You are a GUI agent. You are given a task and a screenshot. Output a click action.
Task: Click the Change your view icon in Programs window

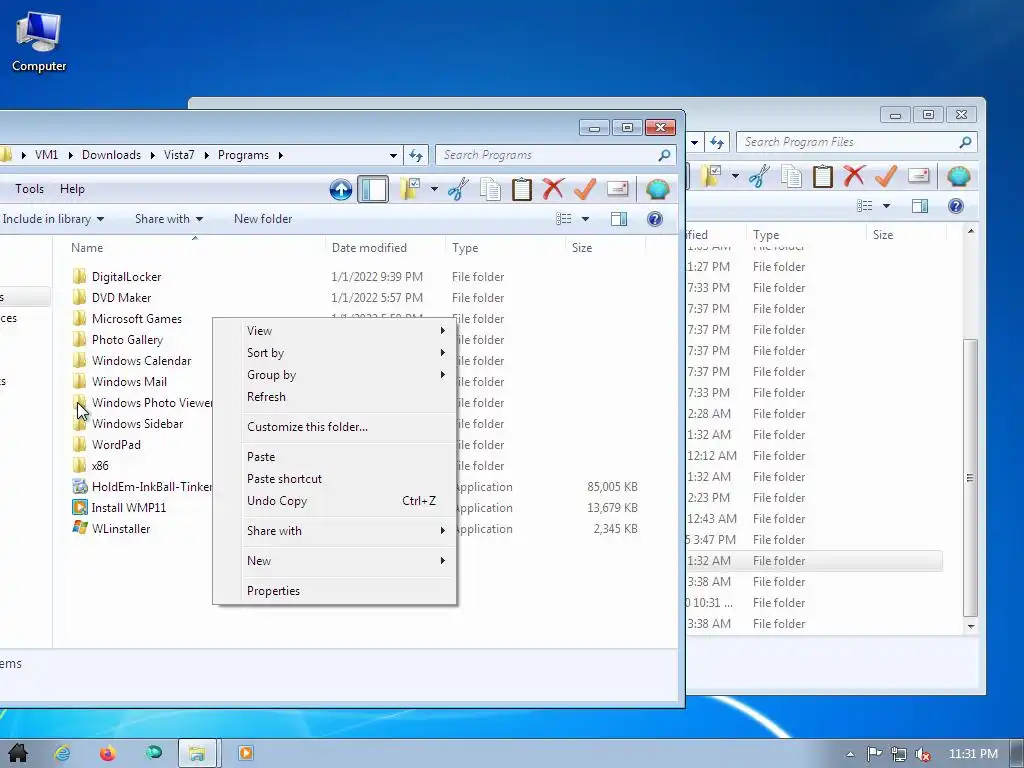click(564, 219)
